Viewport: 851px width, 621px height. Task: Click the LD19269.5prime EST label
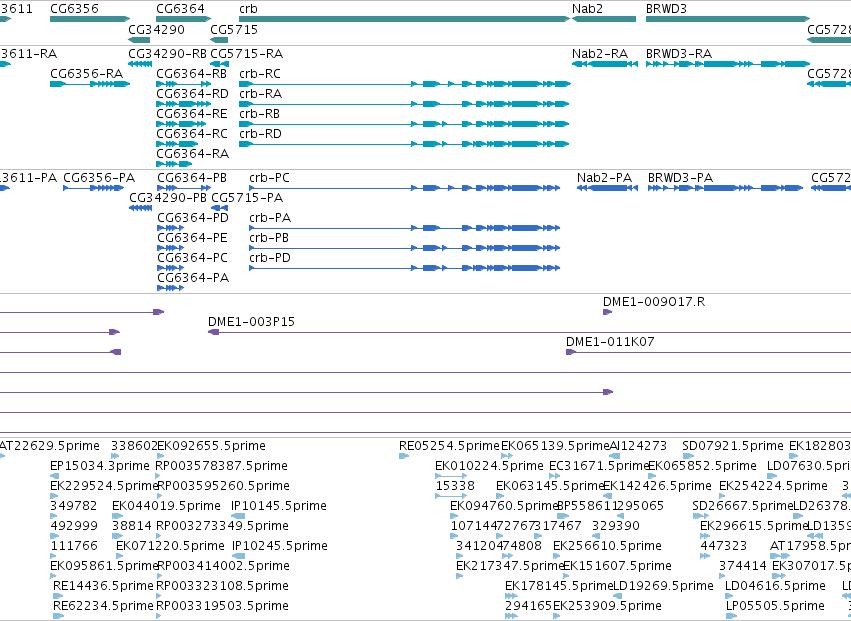[x=663, y=585]
